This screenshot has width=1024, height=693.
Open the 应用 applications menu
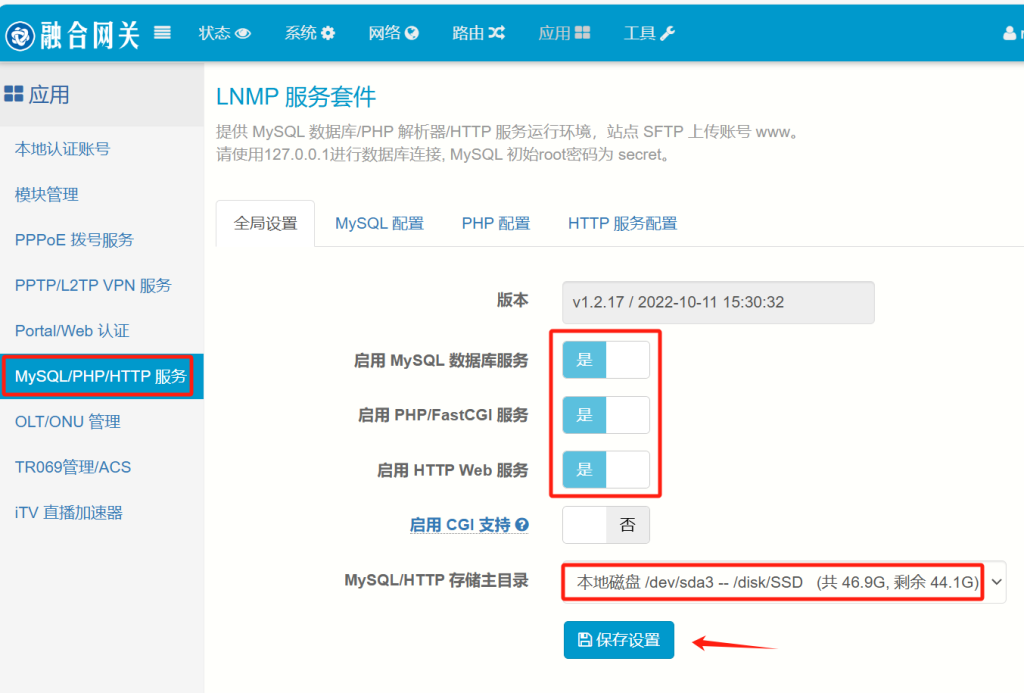point(564,33)
